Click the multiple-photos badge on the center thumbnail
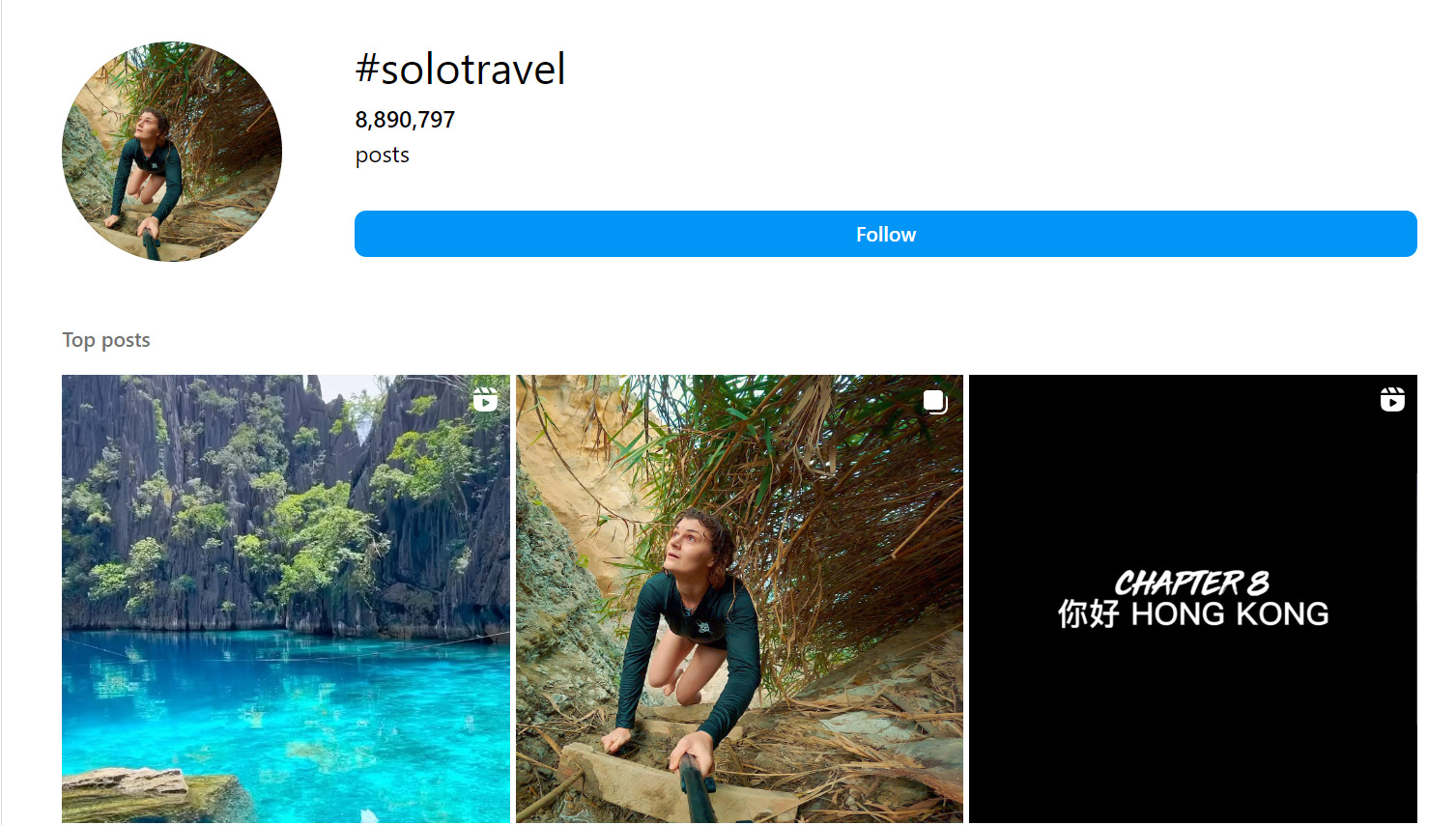 coord(934,401)
